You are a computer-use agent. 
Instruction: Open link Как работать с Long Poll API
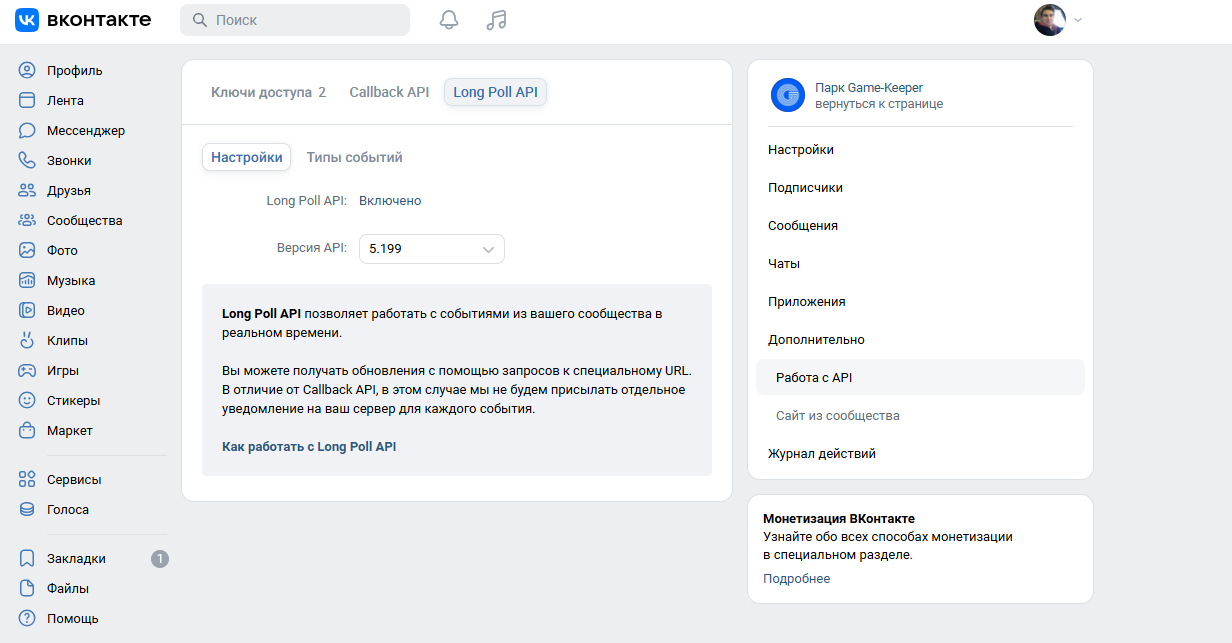[309, 447]
